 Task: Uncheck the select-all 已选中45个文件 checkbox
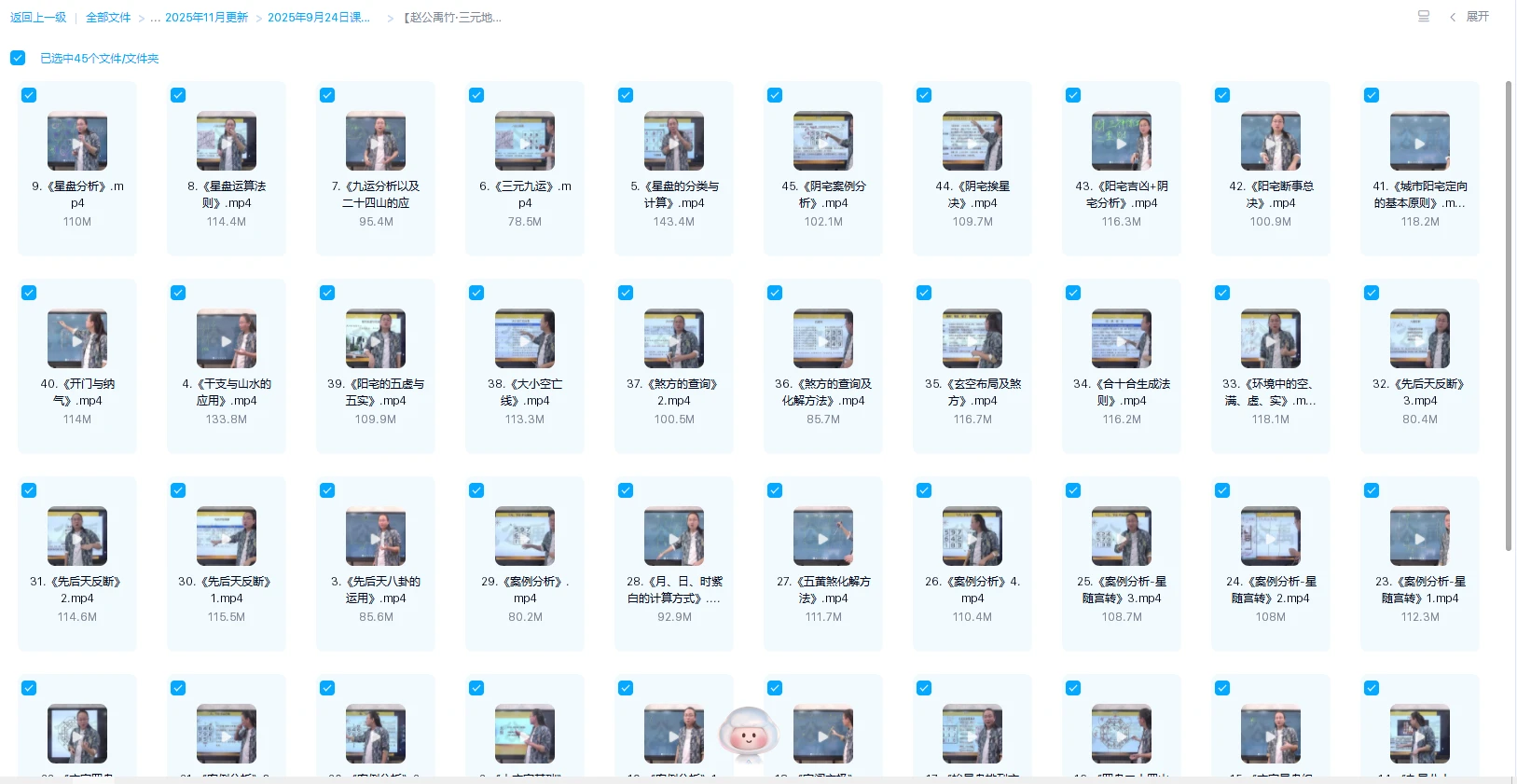tap(18, 58)
